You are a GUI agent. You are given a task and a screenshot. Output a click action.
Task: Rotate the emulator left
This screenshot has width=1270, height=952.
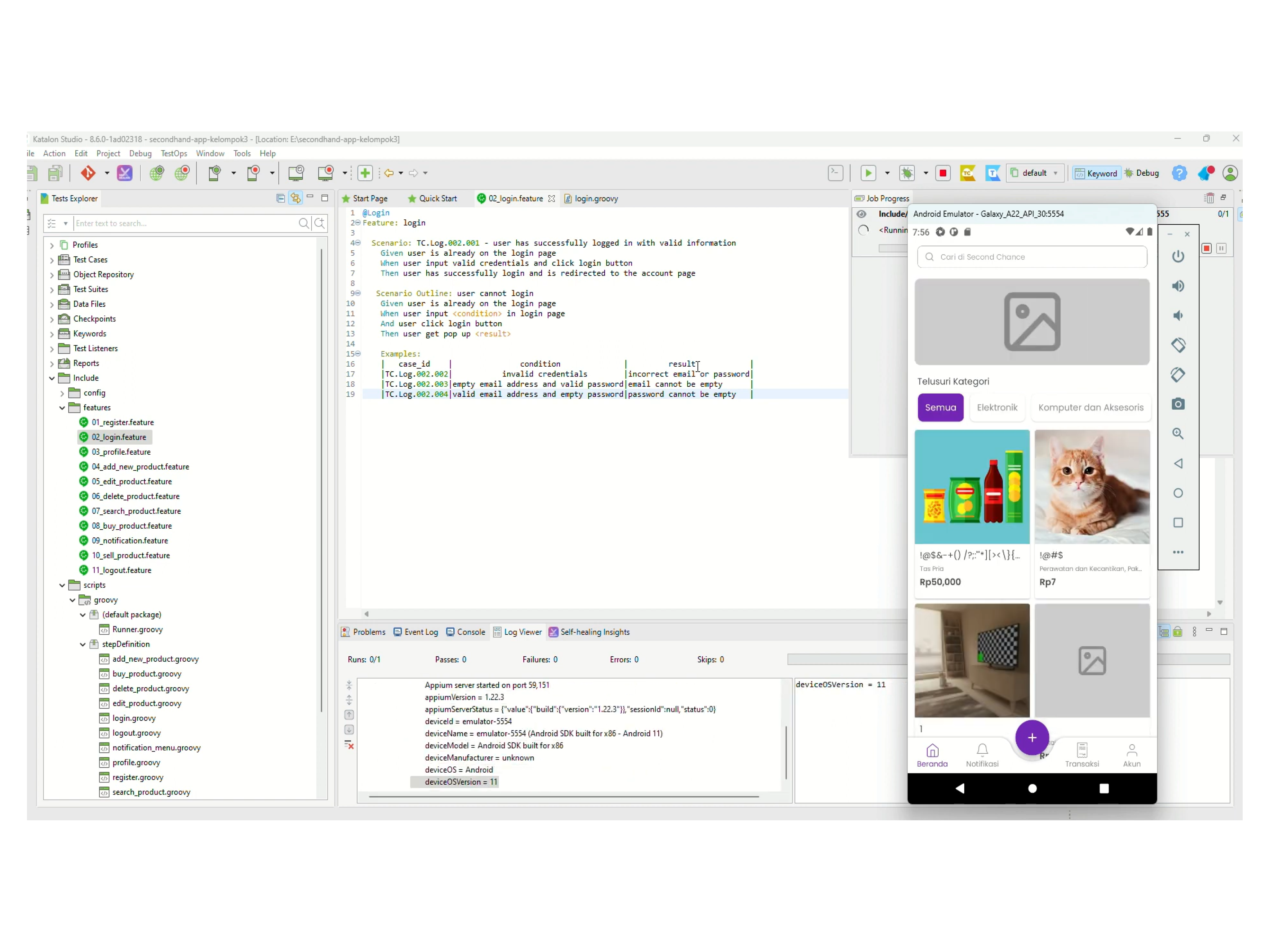[1178, 345]
